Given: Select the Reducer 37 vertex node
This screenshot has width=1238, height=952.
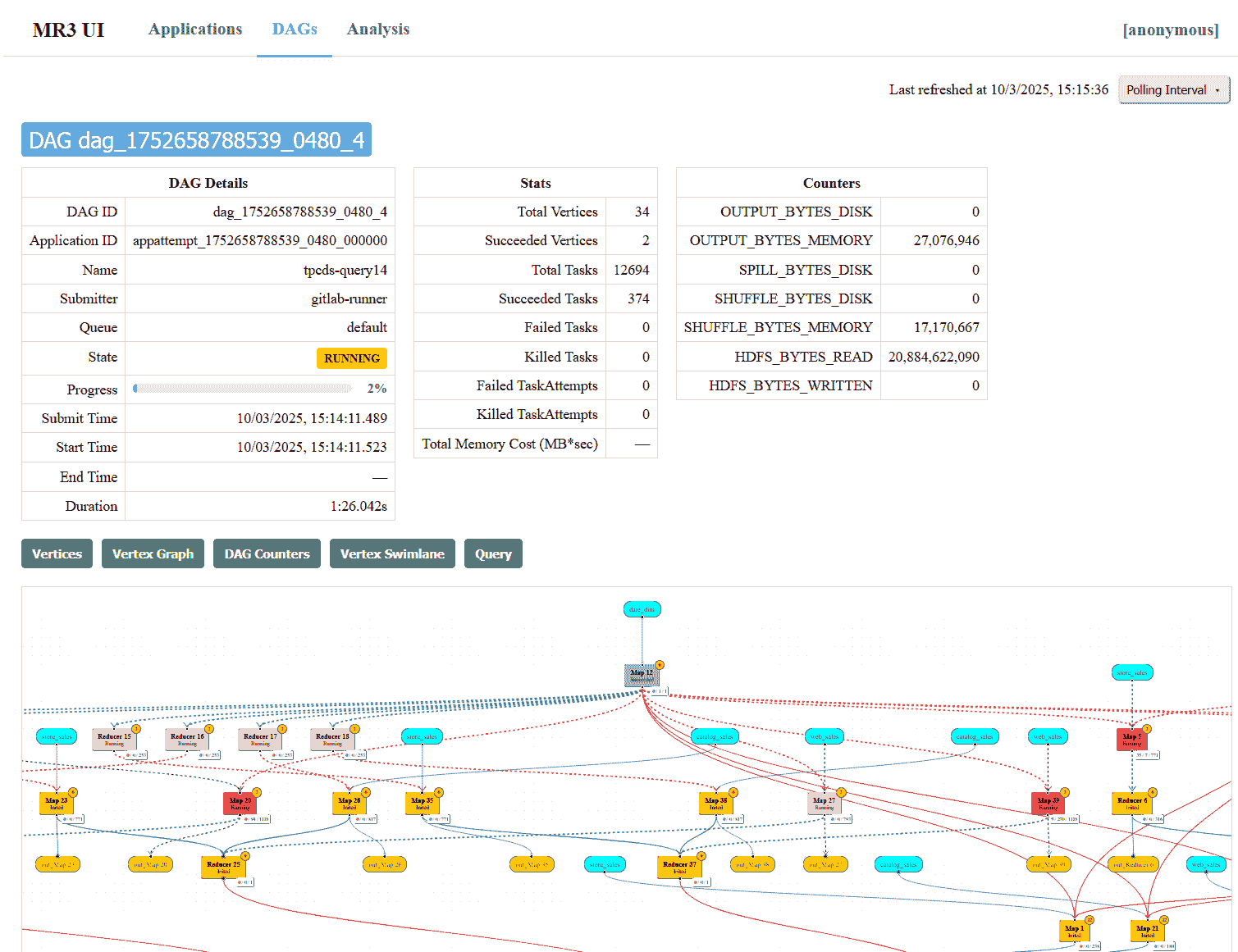Looking at the screenshot, I should point(679,868).
